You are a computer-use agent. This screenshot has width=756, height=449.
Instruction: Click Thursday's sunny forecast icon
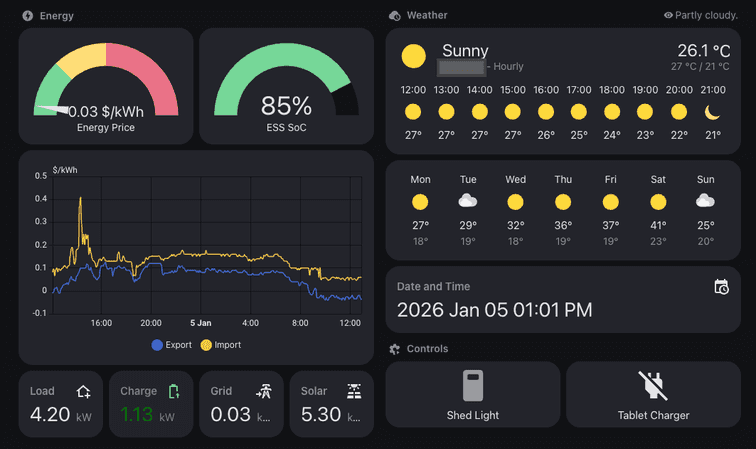click(563, 202)
